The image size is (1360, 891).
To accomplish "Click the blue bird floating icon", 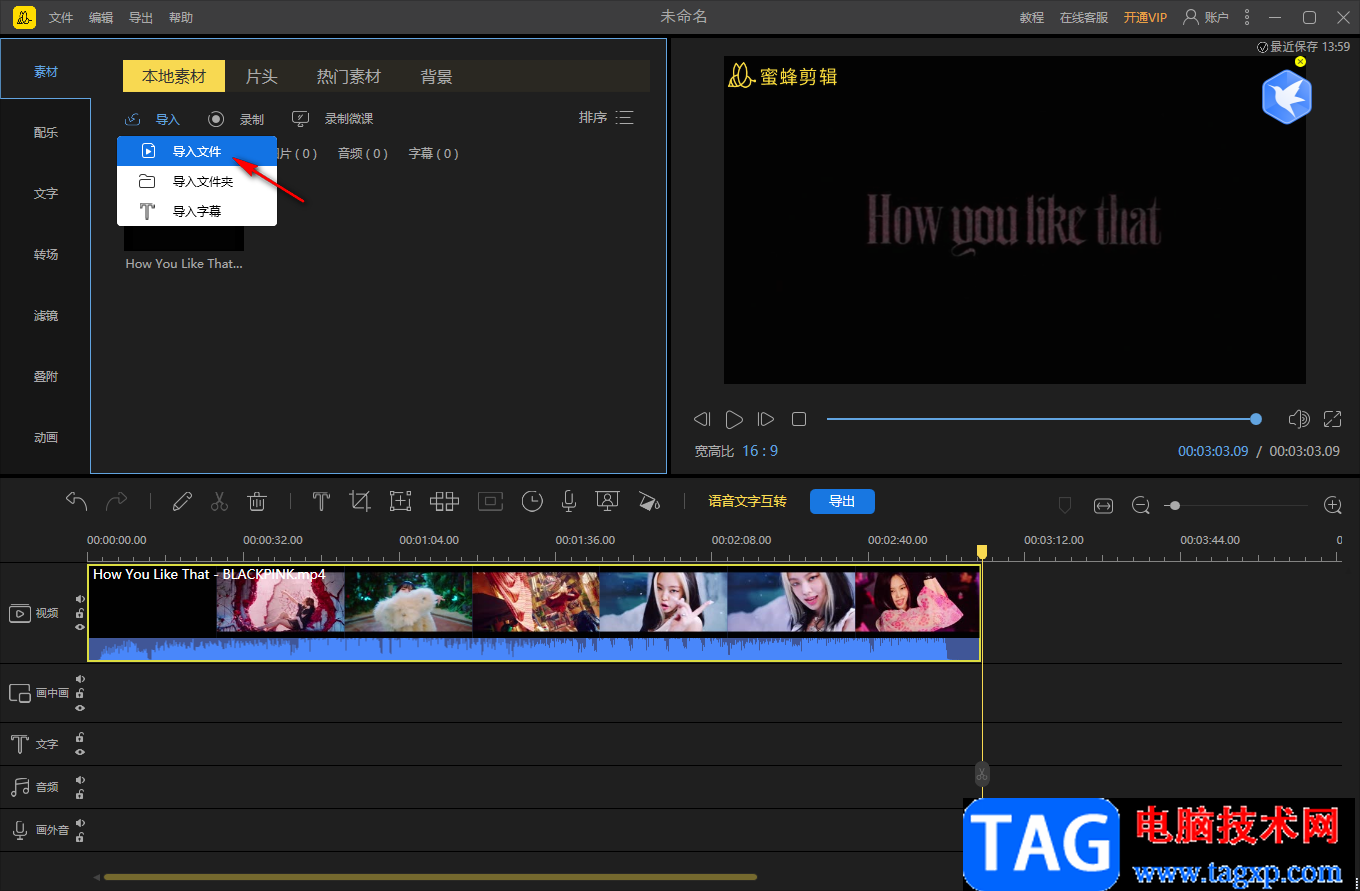I will [1287, 97].
